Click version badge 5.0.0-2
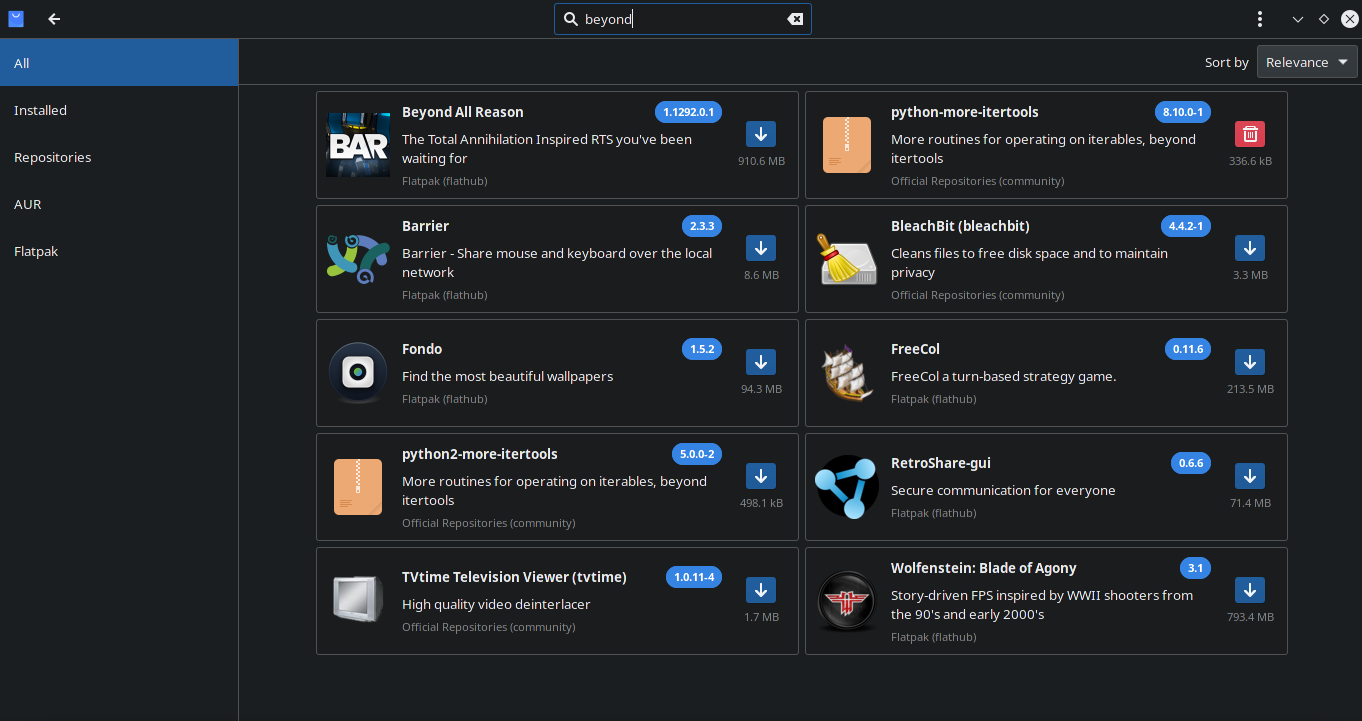The height and width of the screenshot is (721, 1362). pyautogui.click(x=697, y=454)
